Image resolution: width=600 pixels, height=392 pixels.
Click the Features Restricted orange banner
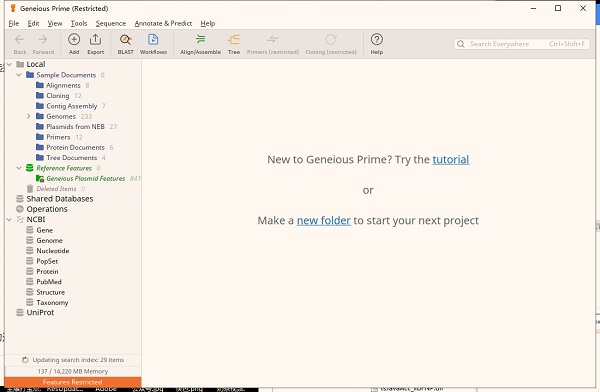73,382
